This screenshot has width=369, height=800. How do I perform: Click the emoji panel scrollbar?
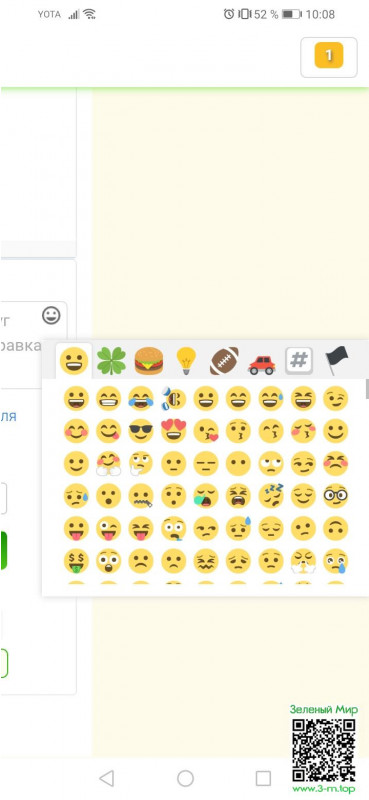(367, 389)
